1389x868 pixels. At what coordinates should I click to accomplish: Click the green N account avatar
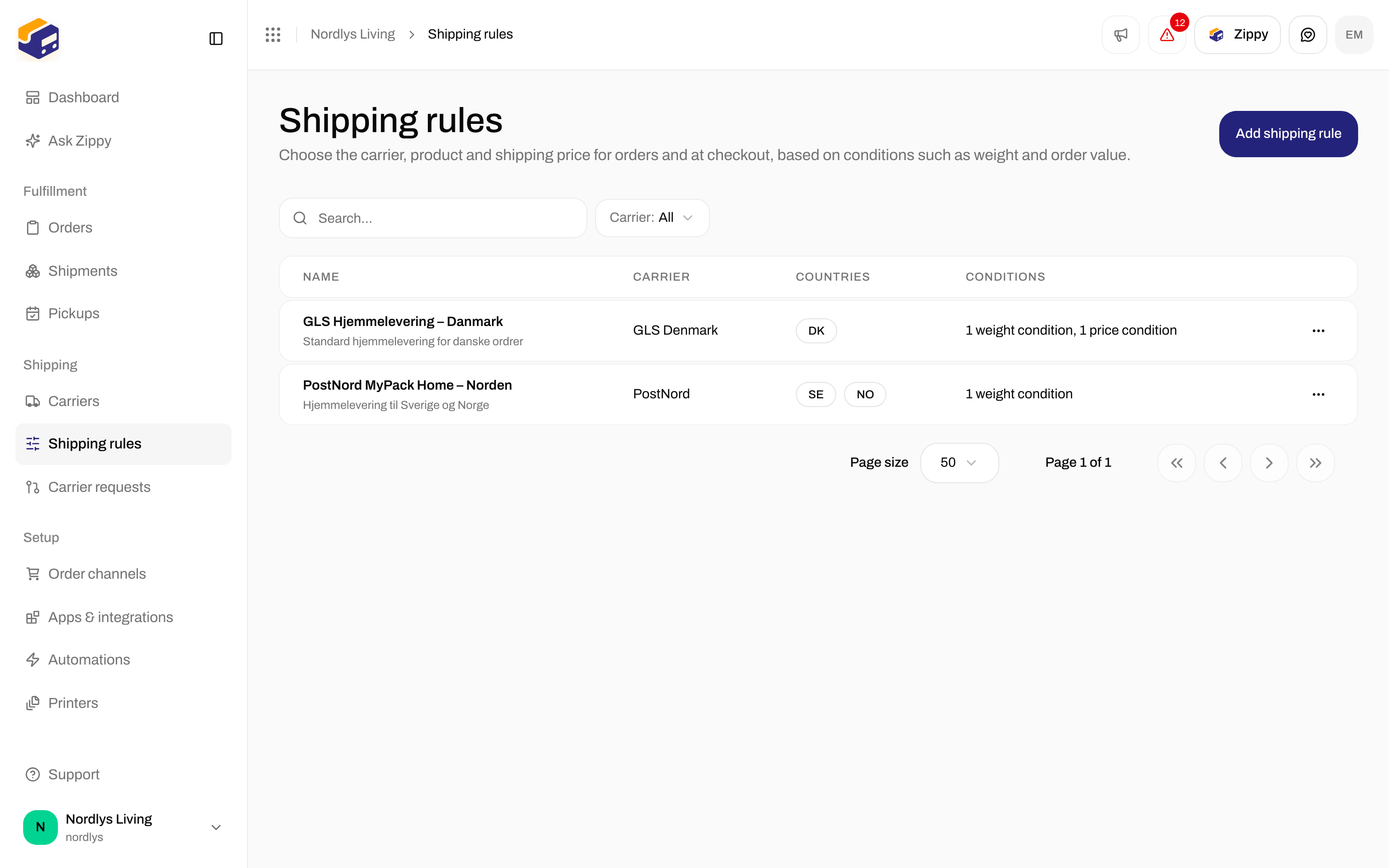click(40, 827)
